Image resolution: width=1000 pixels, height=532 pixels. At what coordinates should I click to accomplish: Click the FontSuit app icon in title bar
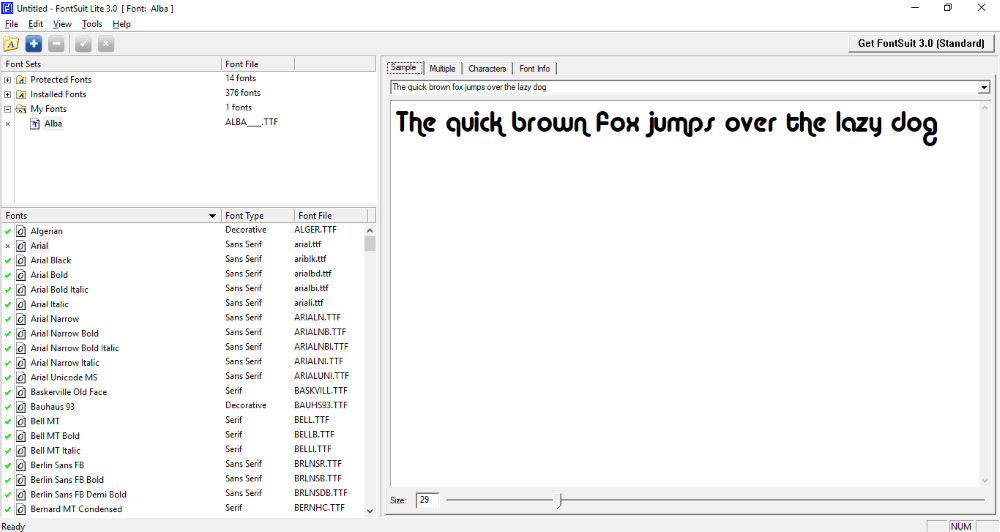point(7,8)
